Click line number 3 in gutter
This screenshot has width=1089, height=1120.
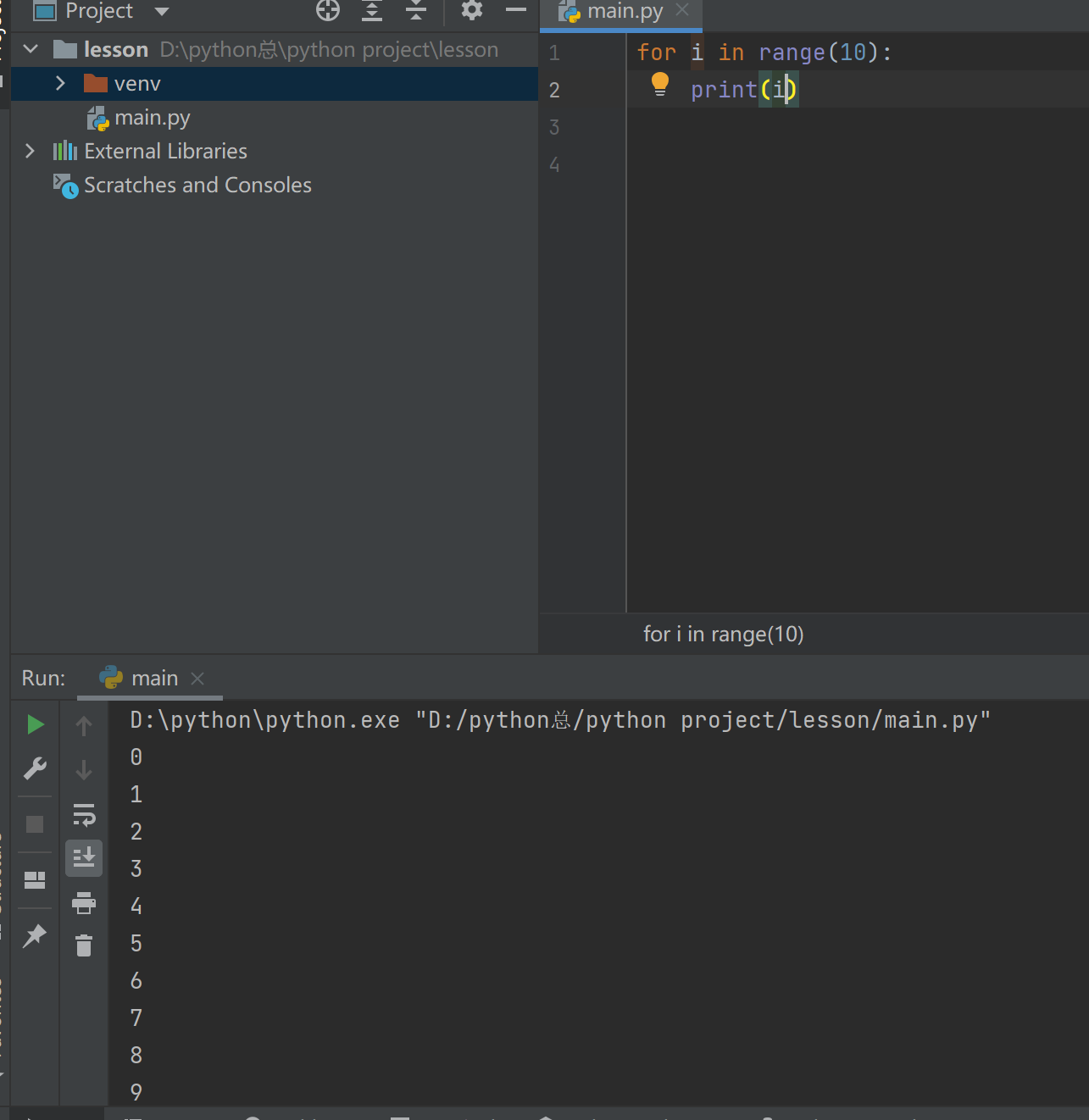pos(554,128)
